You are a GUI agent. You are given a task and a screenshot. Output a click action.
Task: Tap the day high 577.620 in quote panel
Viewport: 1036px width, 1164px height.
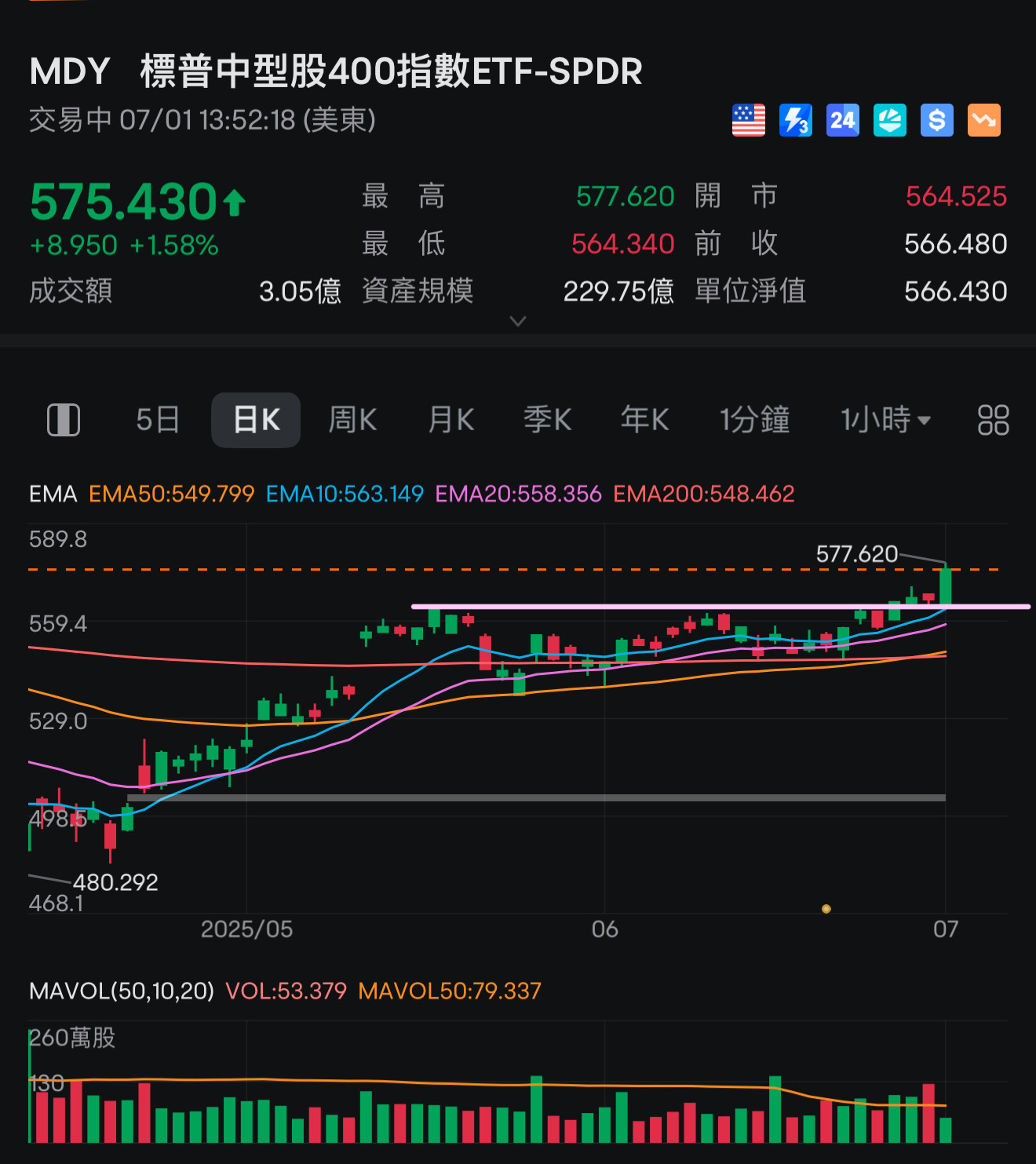click(625, 196)
